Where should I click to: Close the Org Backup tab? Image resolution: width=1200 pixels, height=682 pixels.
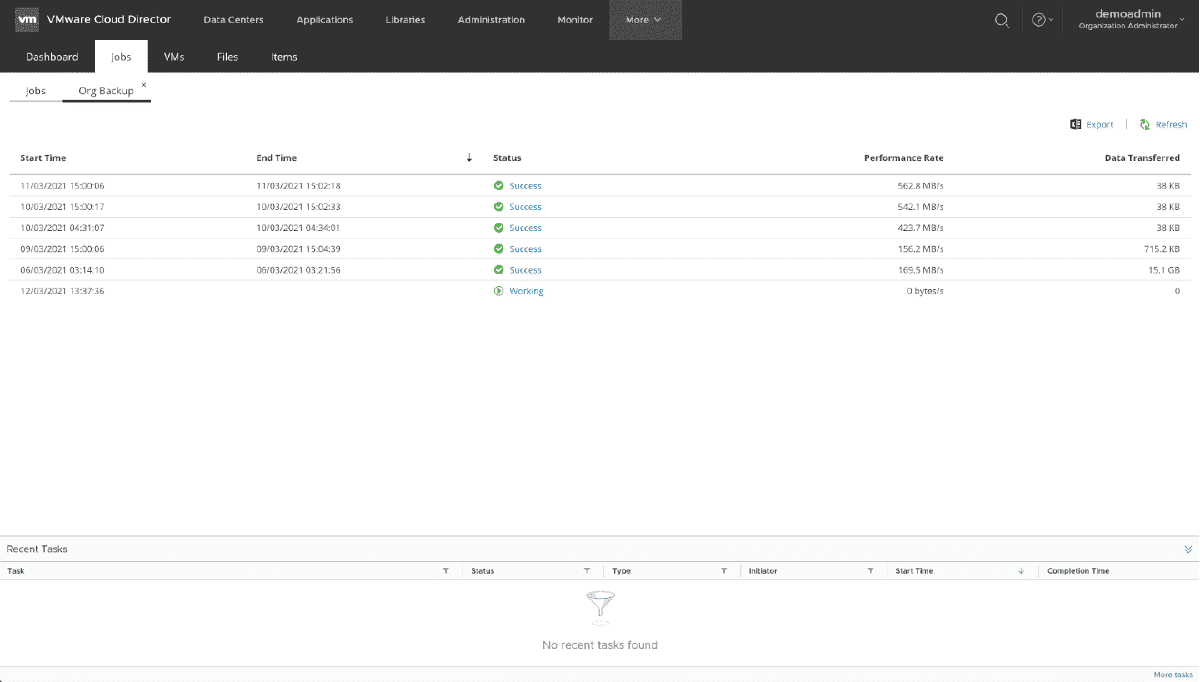[x=143, y=85]
